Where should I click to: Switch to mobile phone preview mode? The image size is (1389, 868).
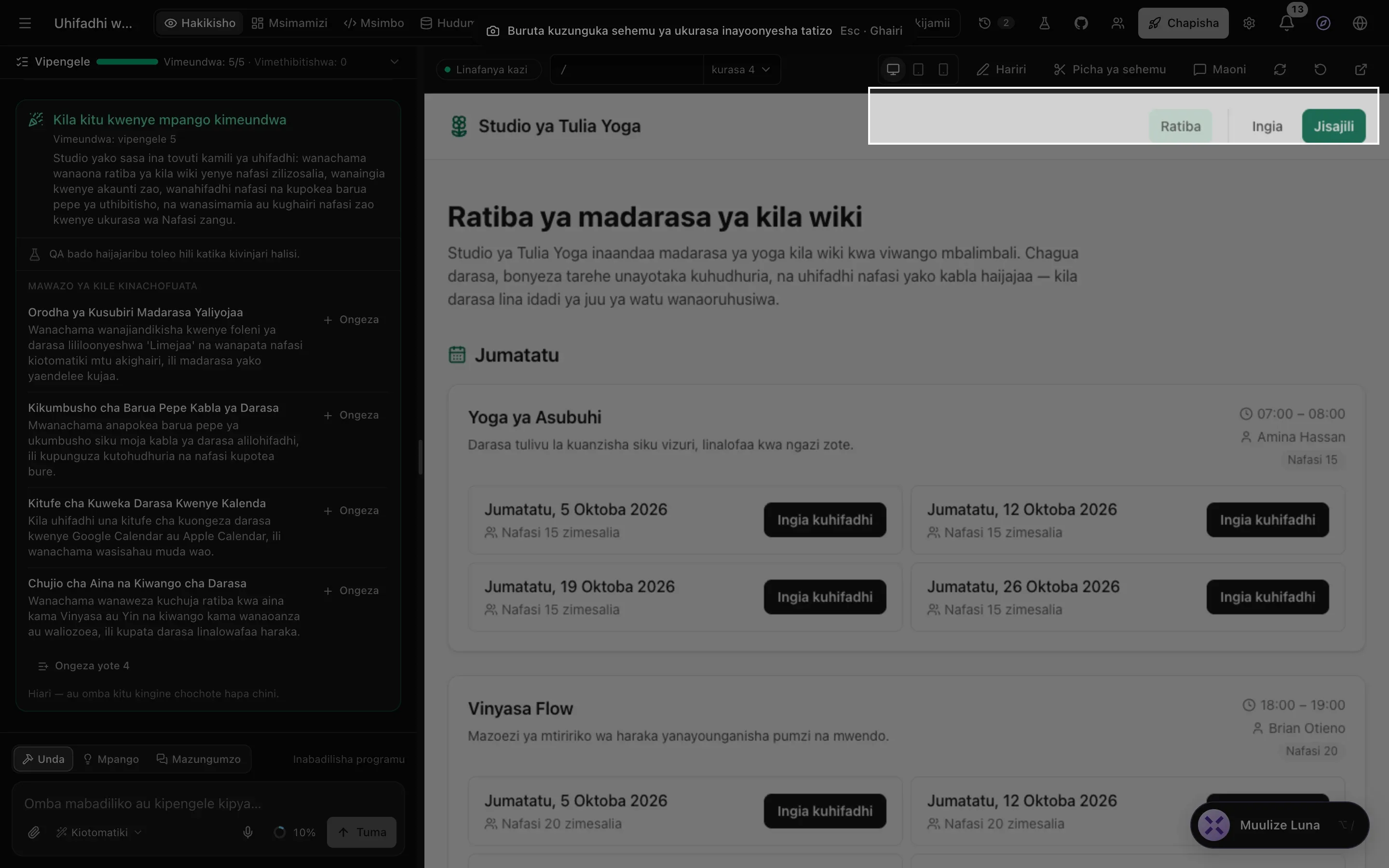tap(943, 69)
